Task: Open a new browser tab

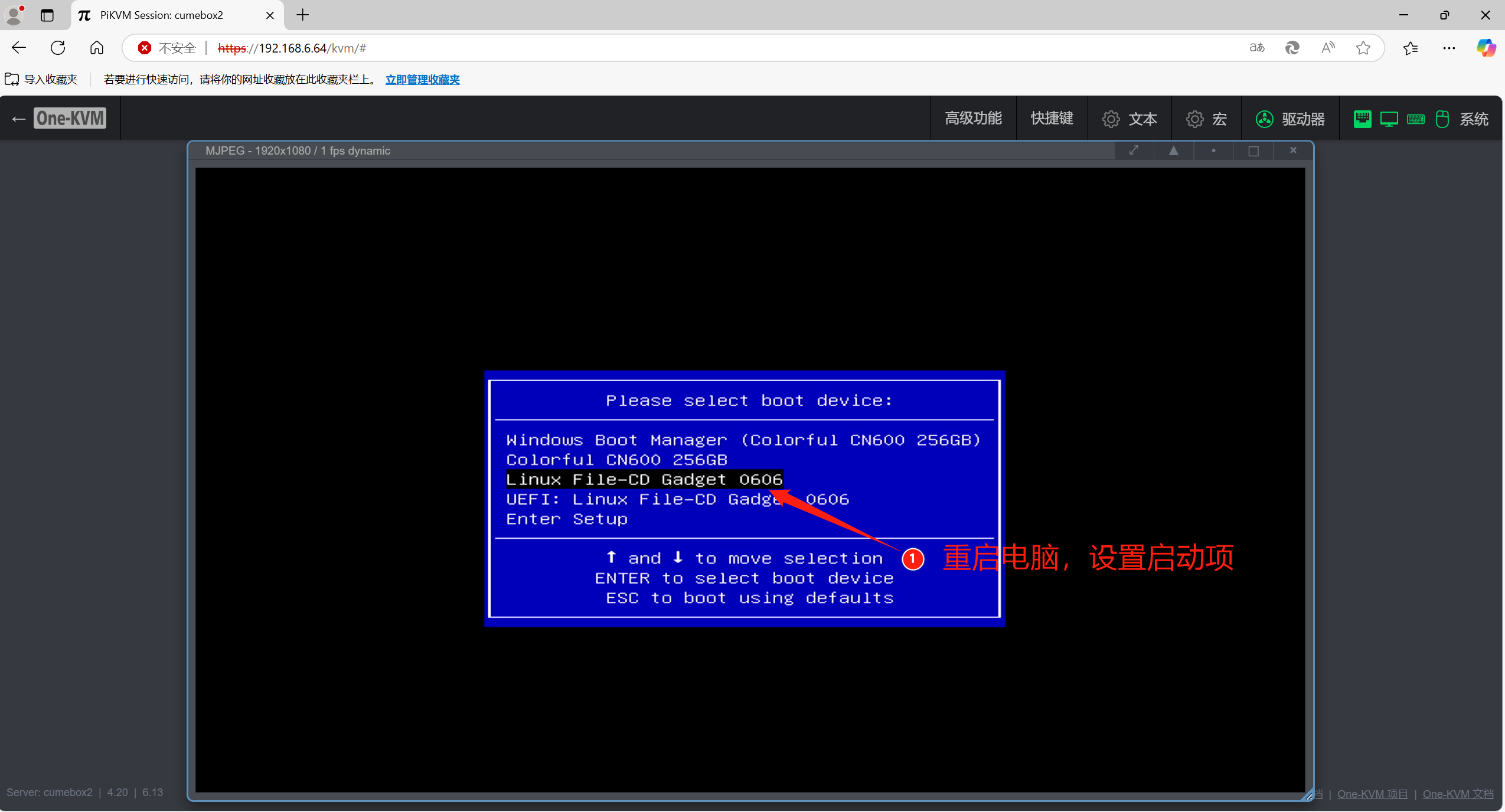Action: coord(303,15)
